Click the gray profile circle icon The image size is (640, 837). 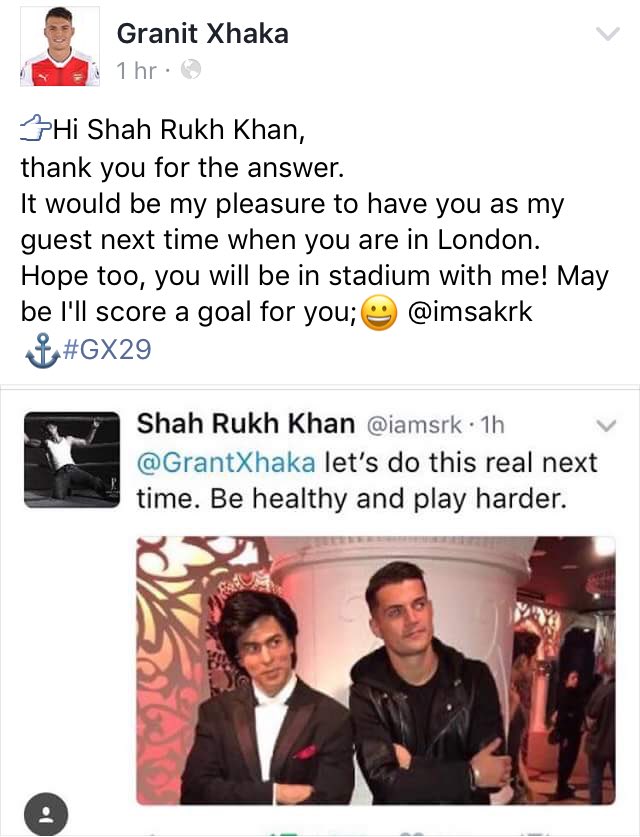click(46, 814)
